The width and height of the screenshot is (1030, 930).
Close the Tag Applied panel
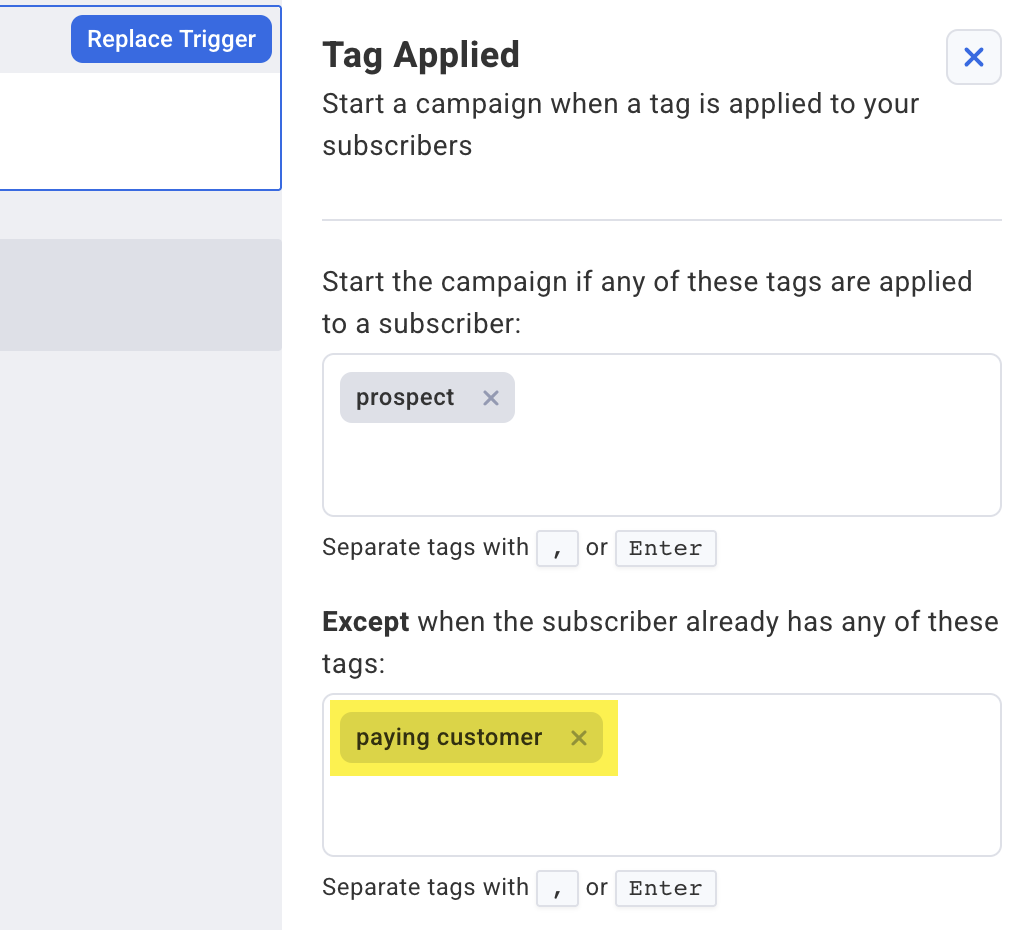(974, 57)
